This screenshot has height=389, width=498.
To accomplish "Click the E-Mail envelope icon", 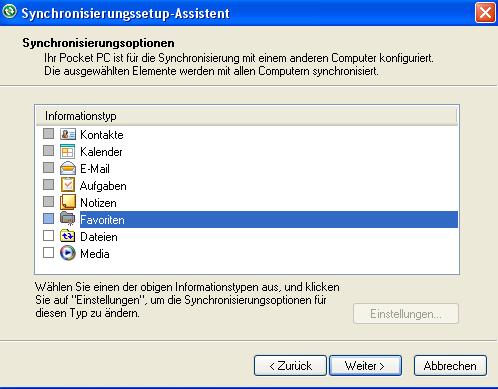I will coord(68,168).
